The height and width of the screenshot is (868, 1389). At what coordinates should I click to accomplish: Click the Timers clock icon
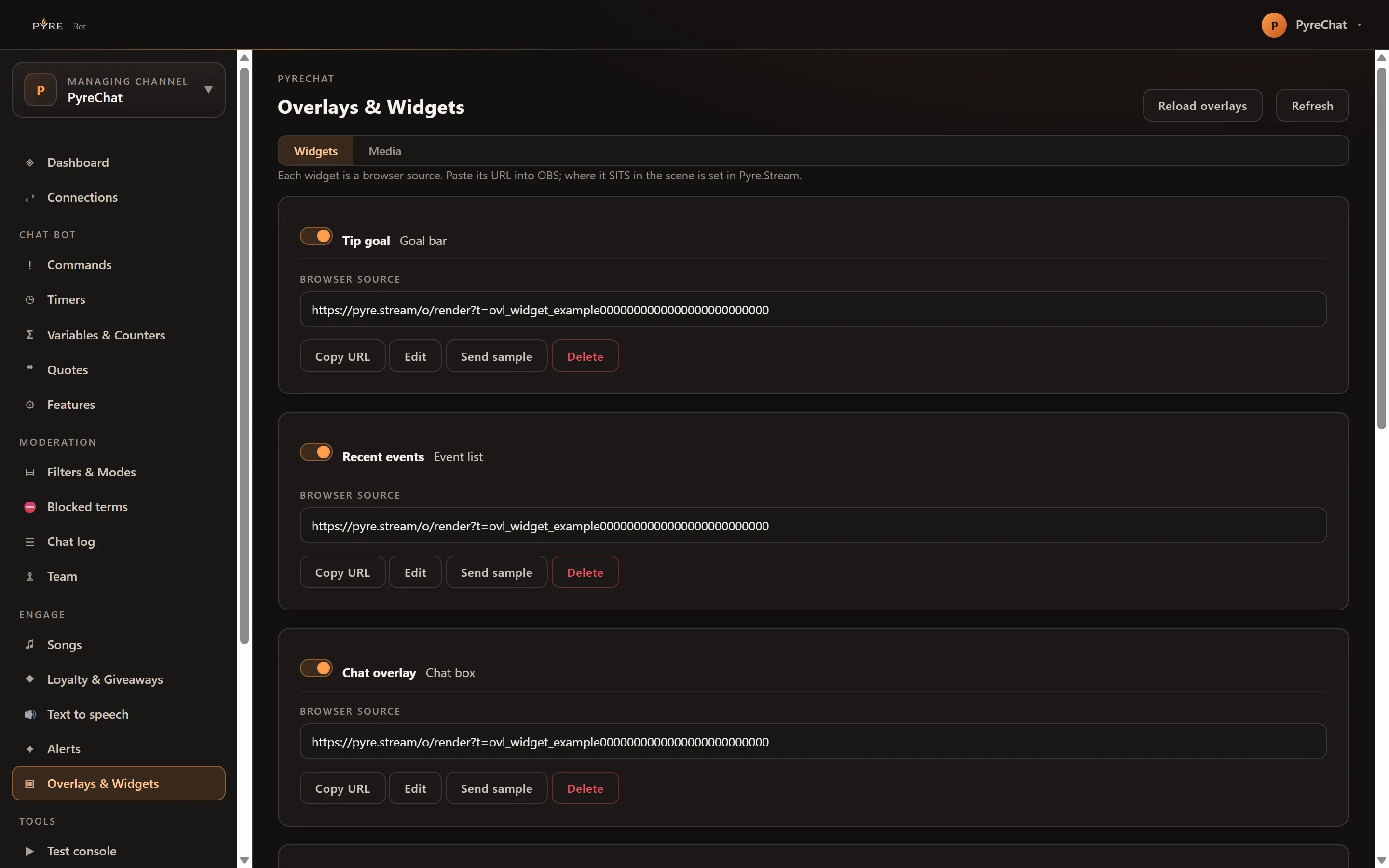click(x=30, y=299)
